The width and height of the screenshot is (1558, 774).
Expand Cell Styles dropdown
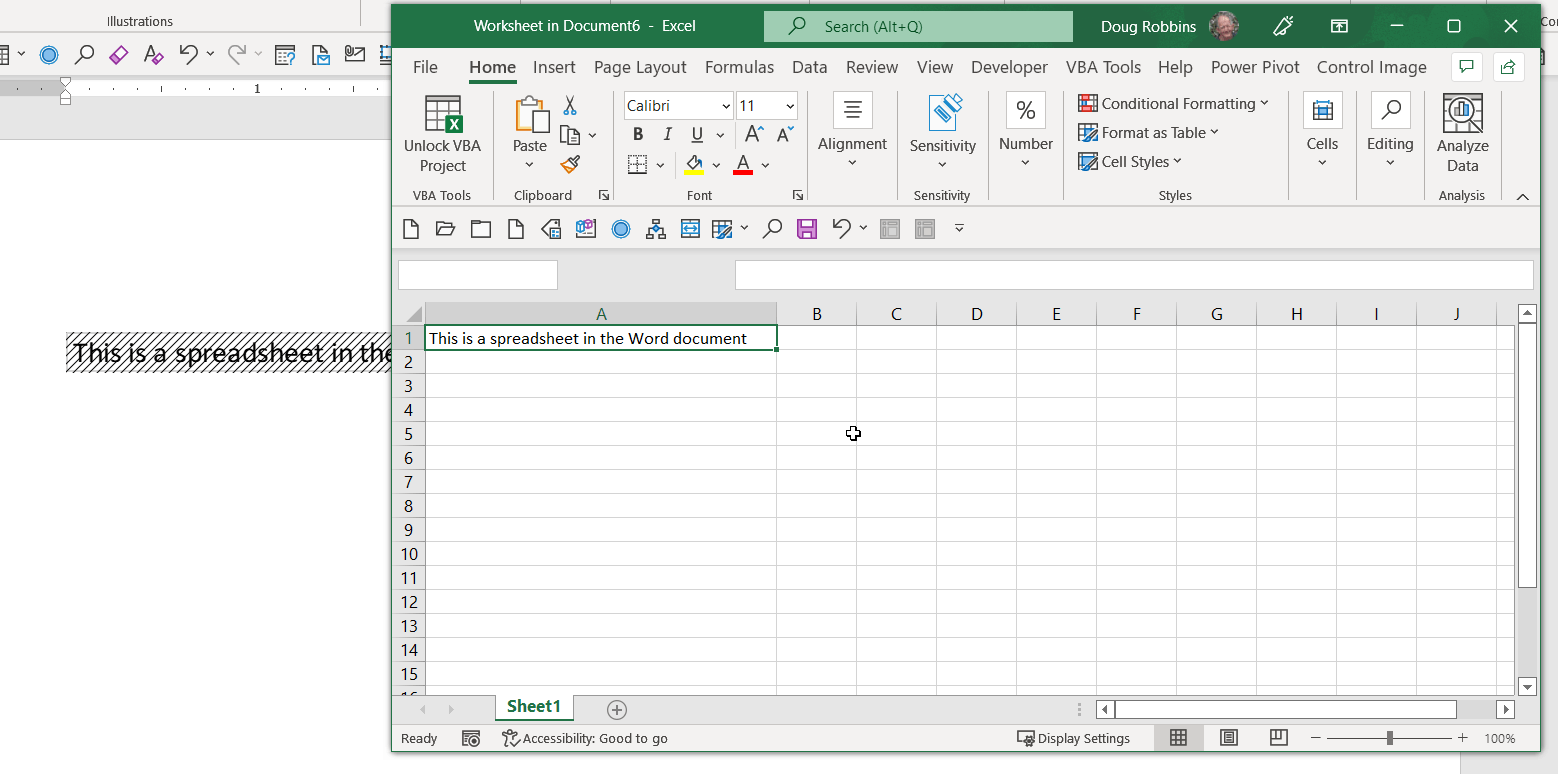coord(1130,161)
